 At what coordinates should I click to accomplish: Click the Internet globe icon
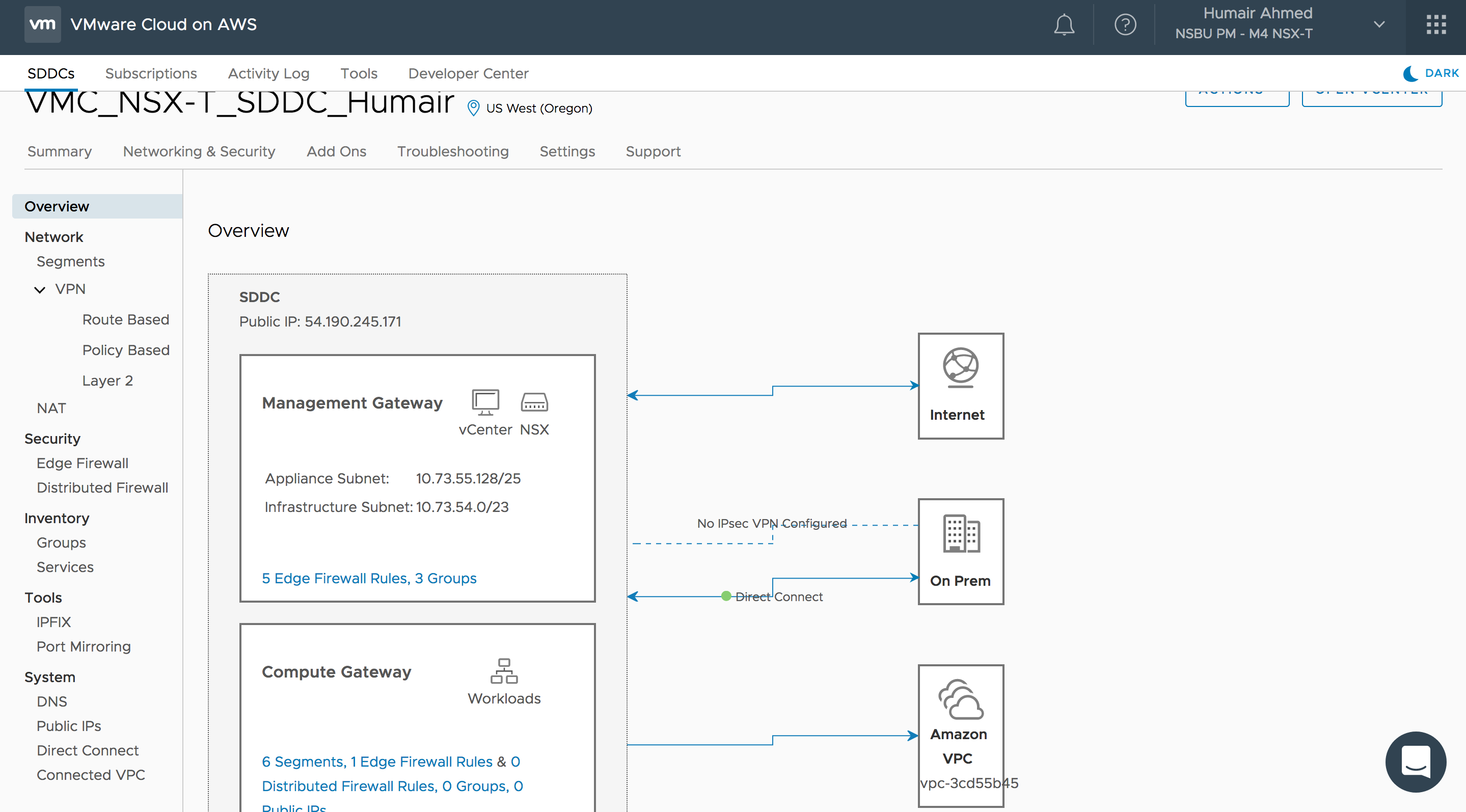[x=960, y=367]
